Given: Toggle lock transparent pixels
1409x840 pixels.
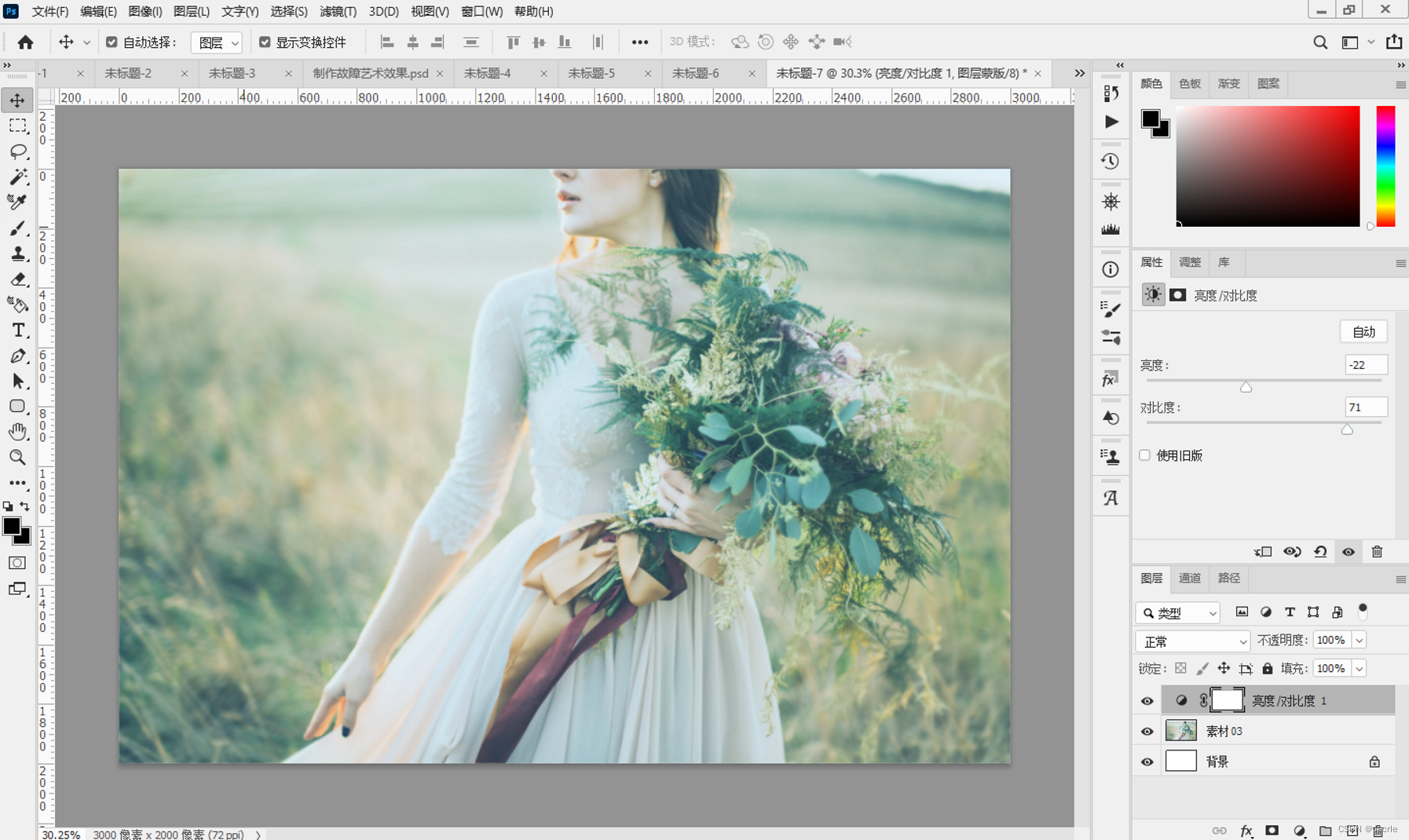Looking at the screenshot, I should click(x=1180, y=669).
